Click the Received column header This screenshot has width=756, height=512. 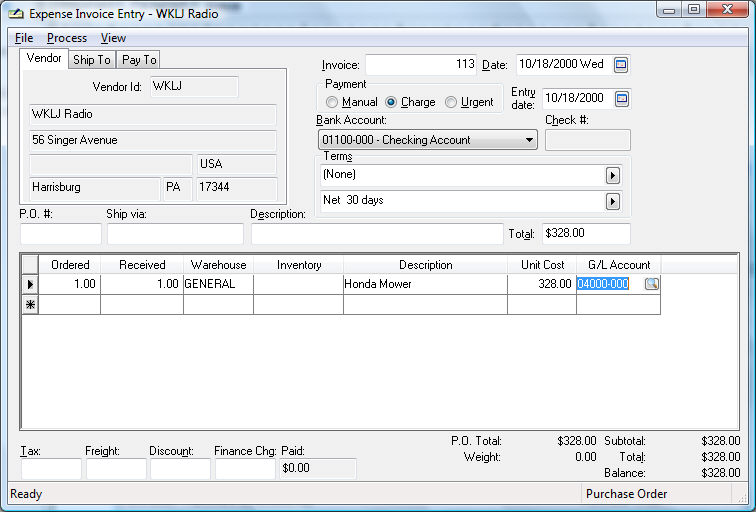coord(142,265)
